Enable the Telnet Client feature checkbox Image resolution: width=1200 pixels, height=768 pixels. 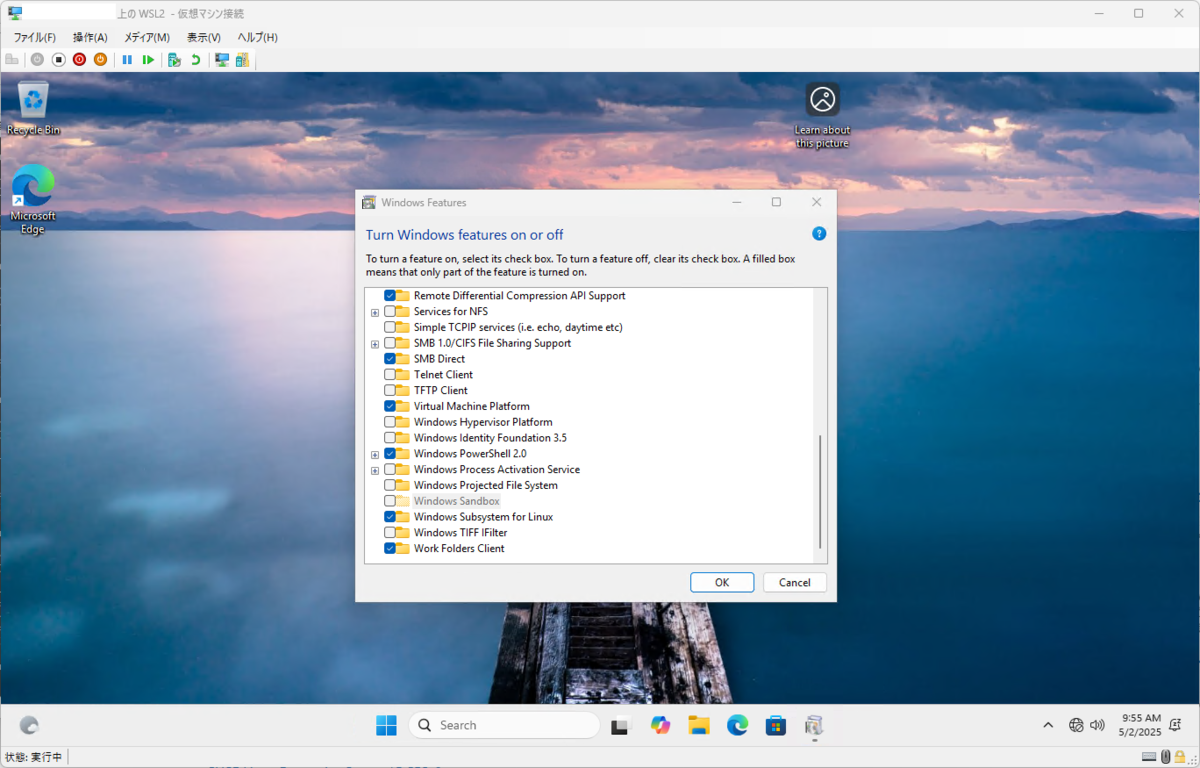[x=390, y=375]
